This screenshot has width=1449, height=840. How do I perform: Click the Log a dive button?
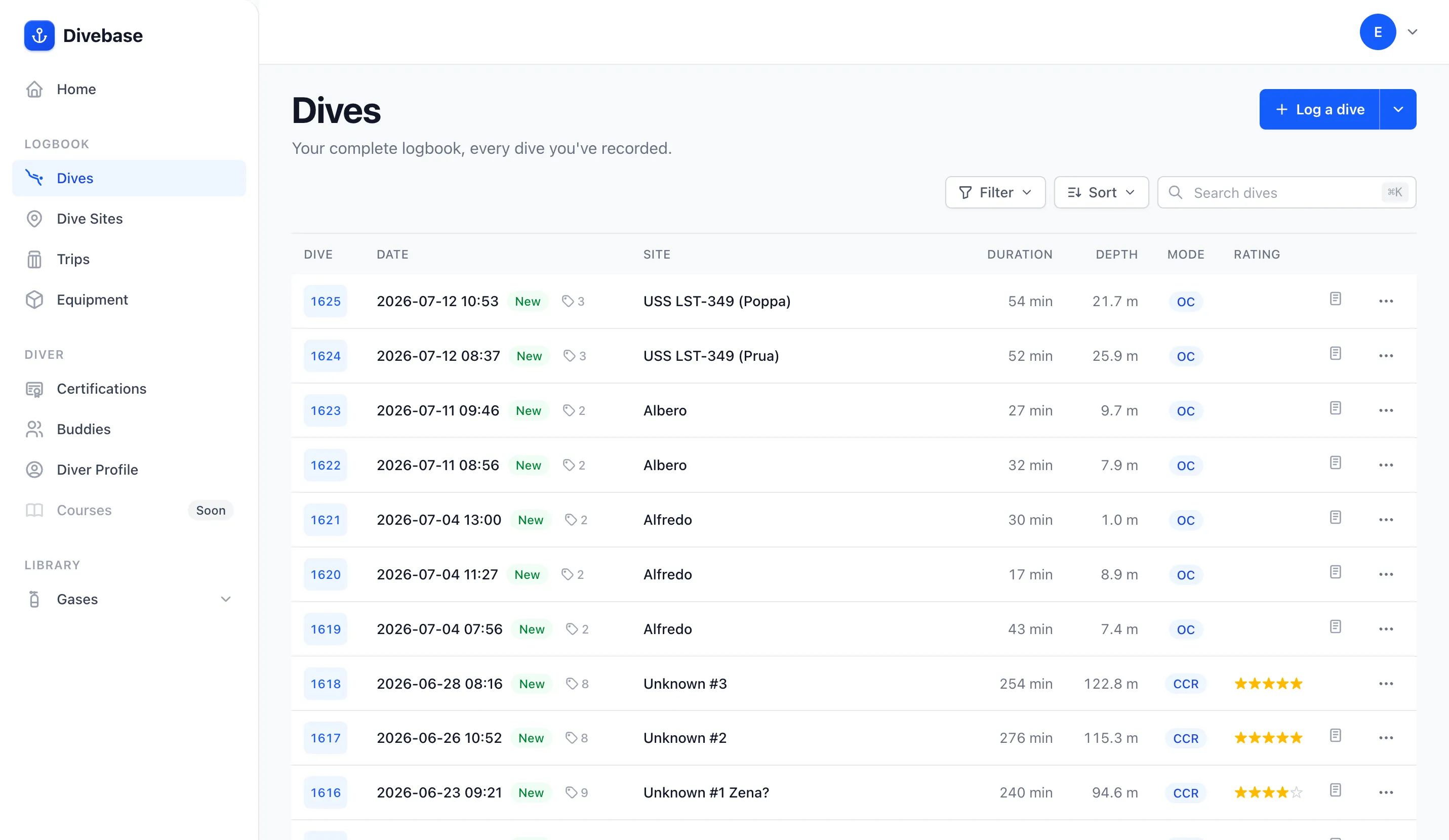point(1319,109)
